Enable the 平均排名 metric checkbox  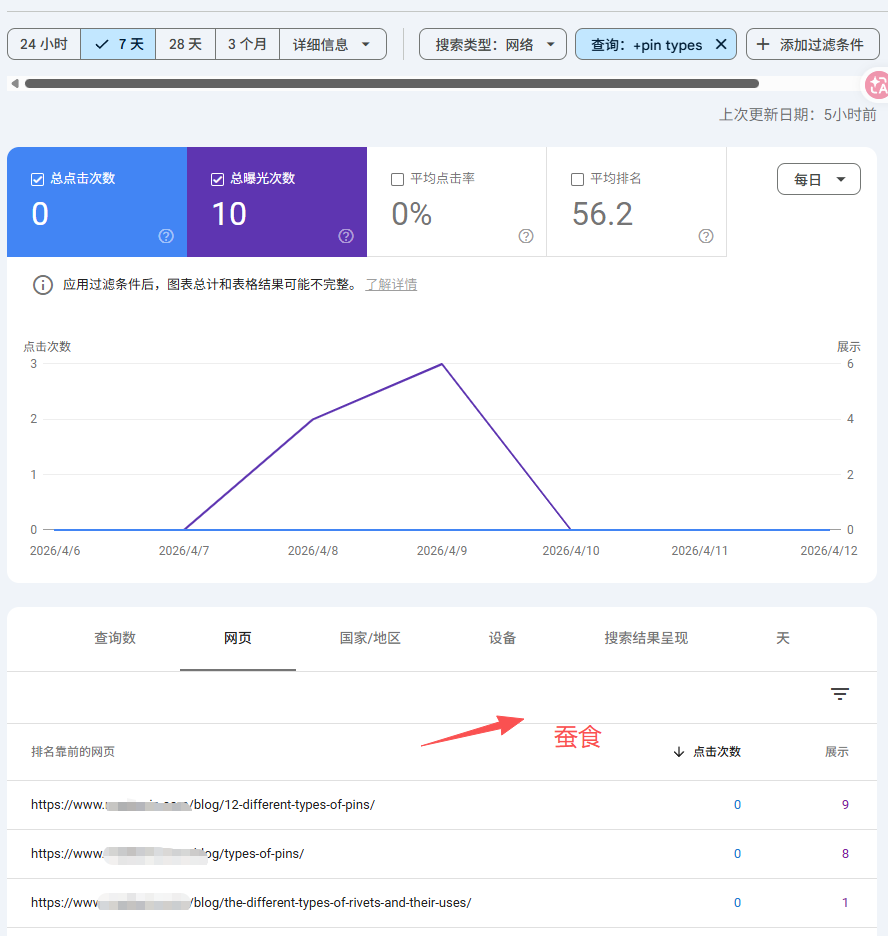[x=576, y=178]
